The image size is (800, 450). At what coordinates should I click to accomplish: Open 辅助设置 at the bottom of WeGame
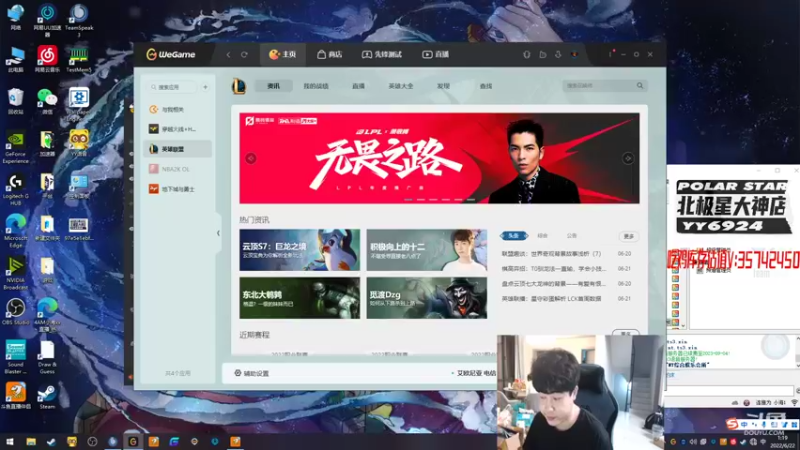252,373
